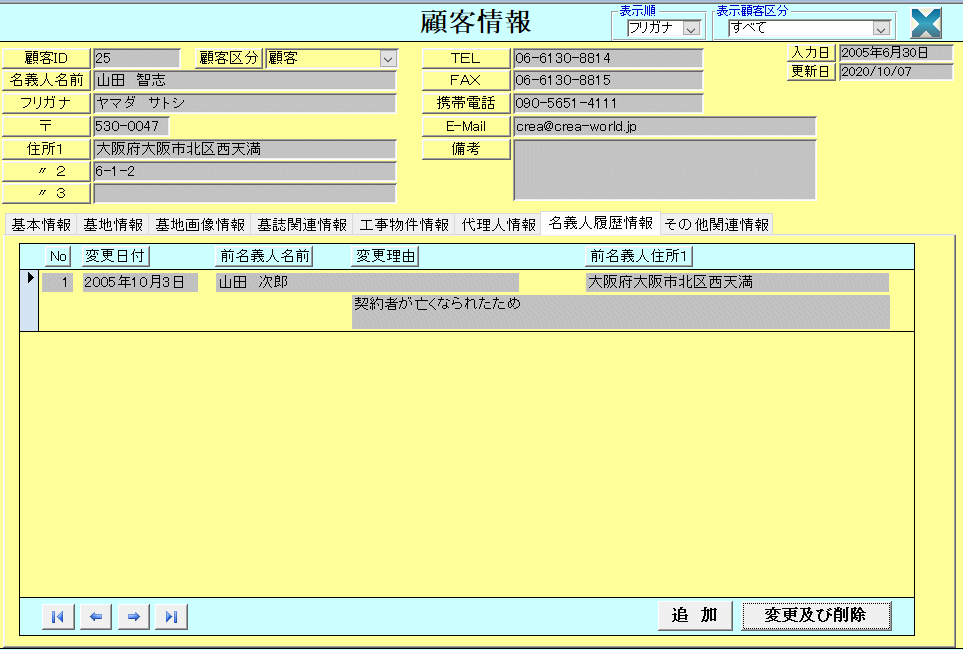Viewport: 963px width, 650px height.
Task: Click history row address 大阪府大阪市北区西天満
Action: (x=737, y=283)
